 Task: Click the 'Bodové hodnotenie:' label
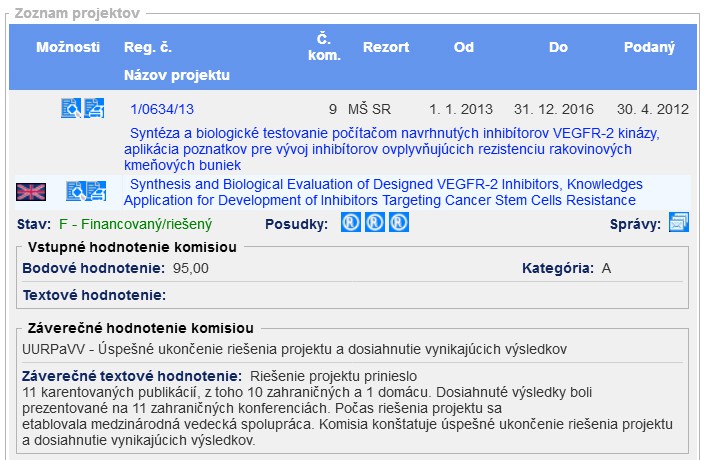coord(94,268)
